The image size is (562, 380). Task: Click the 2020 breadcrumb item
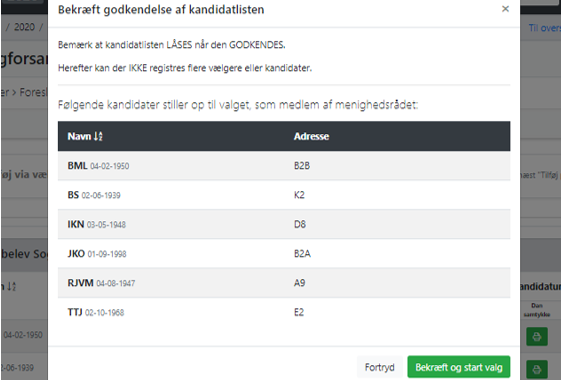tap(24, 27)
